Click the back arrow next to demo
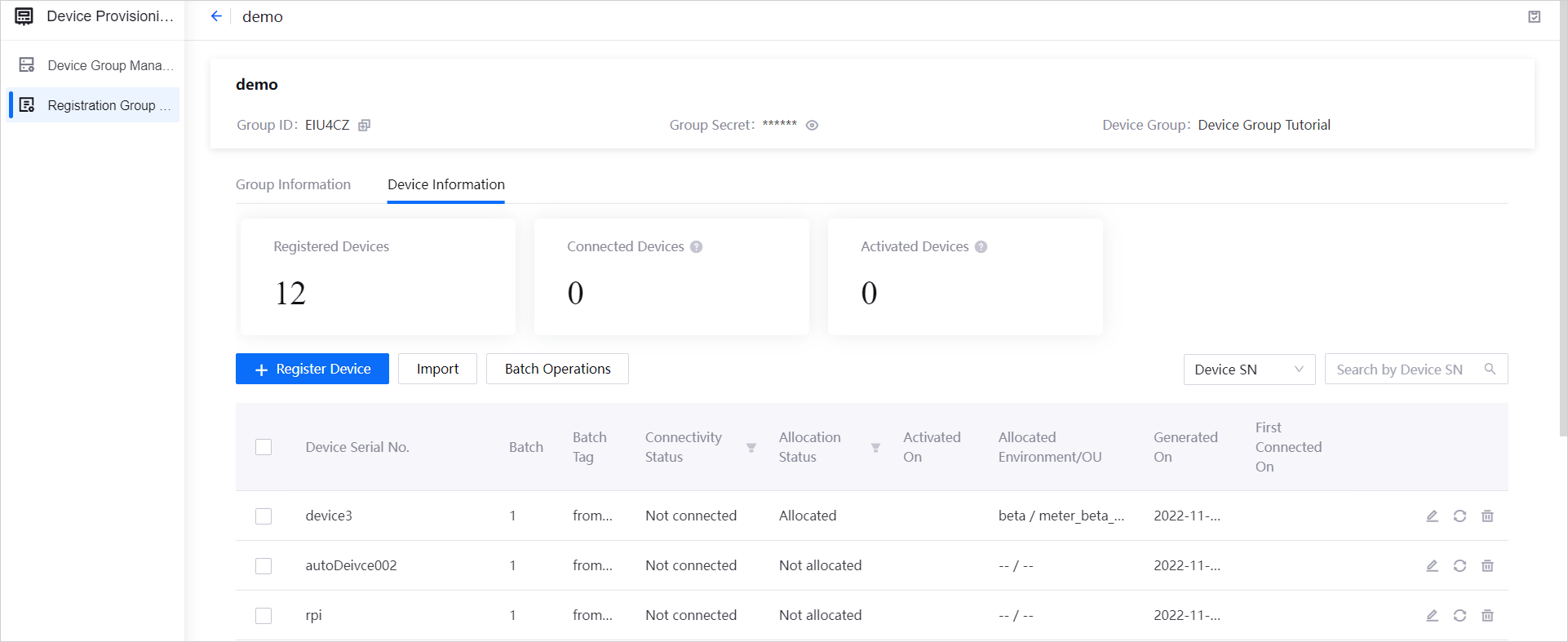The image size is (1568, 642). tap(216, 16)
